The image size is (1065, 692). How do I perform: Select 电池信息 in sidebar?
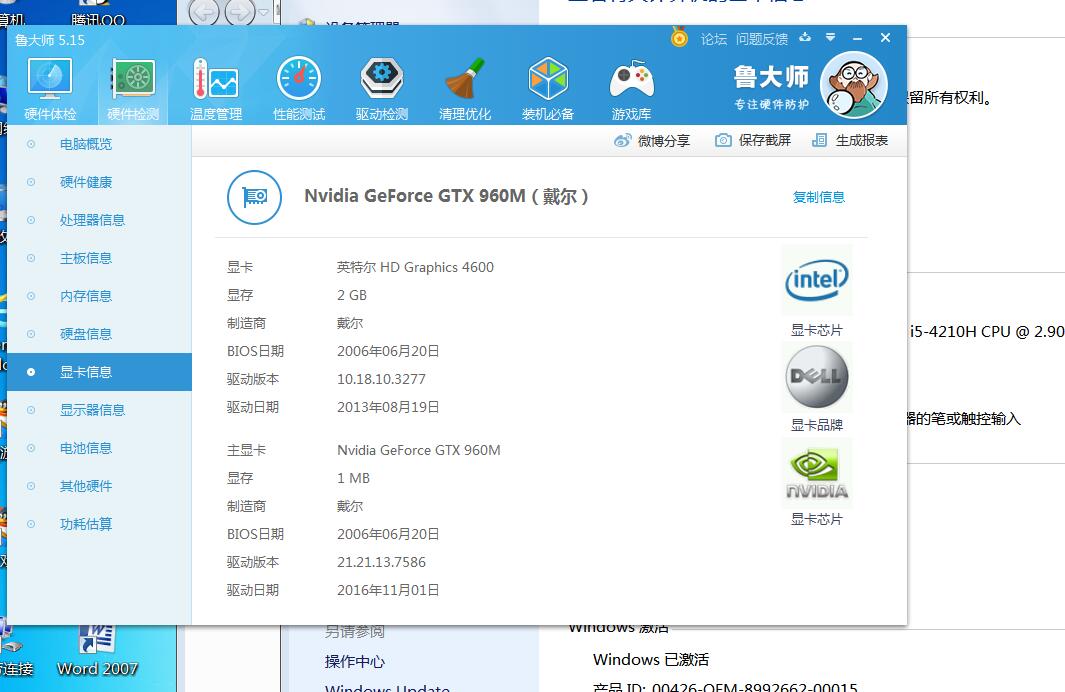point(99,448)
